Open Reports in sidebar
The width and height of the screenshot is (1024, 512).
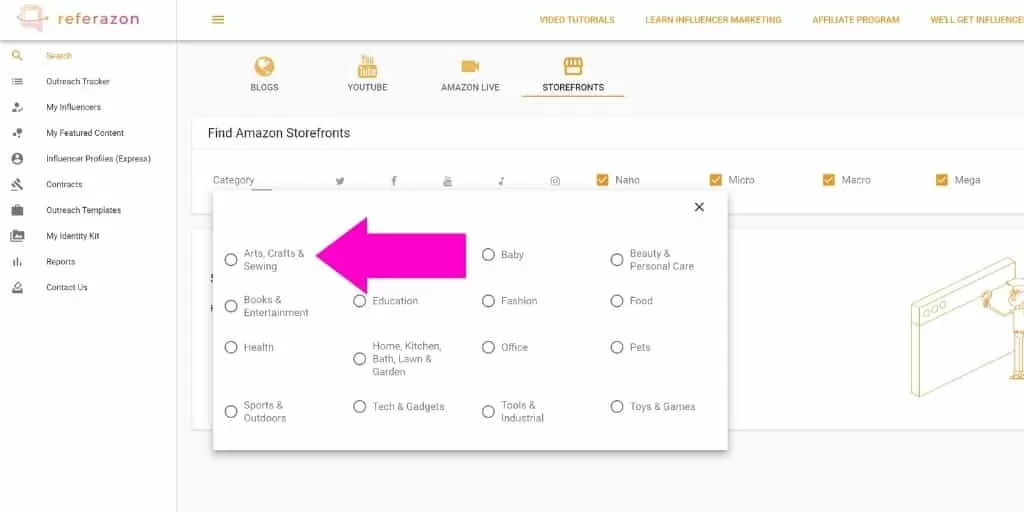pyautogui.click(x=61, y=262)
